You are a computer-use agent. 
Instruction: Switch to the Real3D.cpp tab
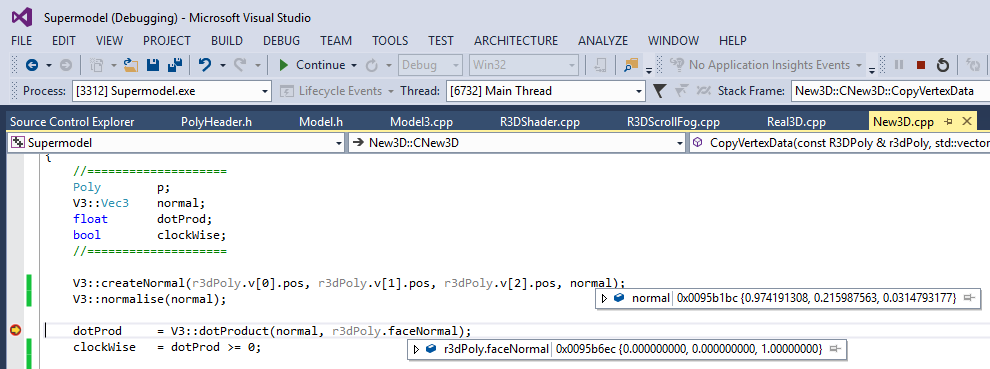click(x=796, y=122)
